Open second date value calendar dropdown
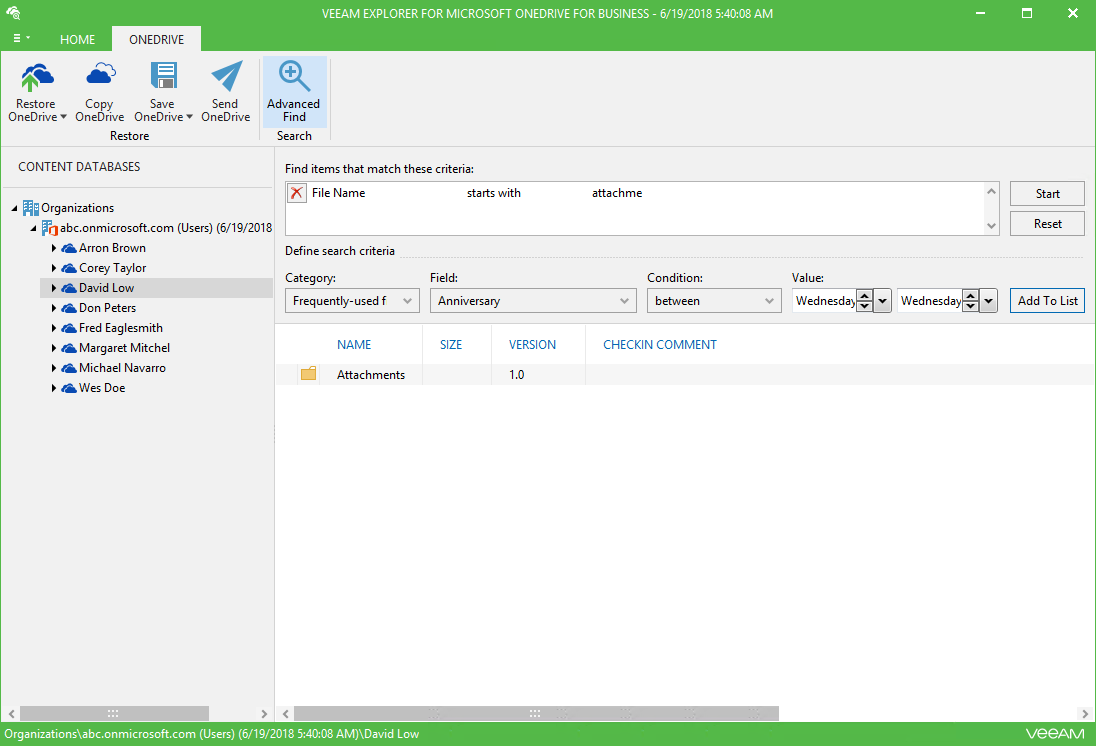Image resolution: width=1096 pixels, height=746 pixels. click(988, 301)
